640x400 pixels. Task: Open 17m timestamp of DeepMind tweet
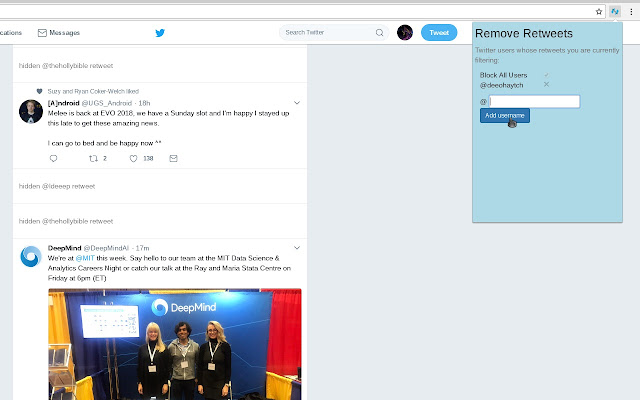coord(142,248)
